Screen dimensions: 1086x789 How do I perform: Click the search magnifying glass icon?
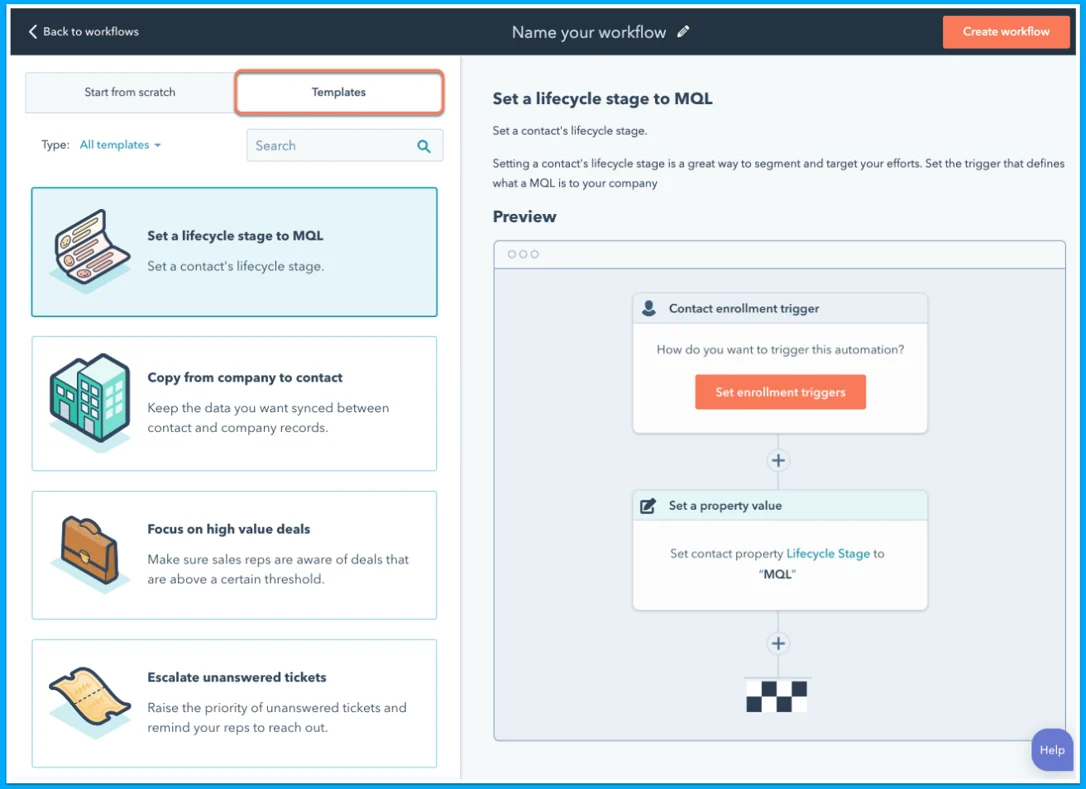pyautogui.click(x=423, y=145)
